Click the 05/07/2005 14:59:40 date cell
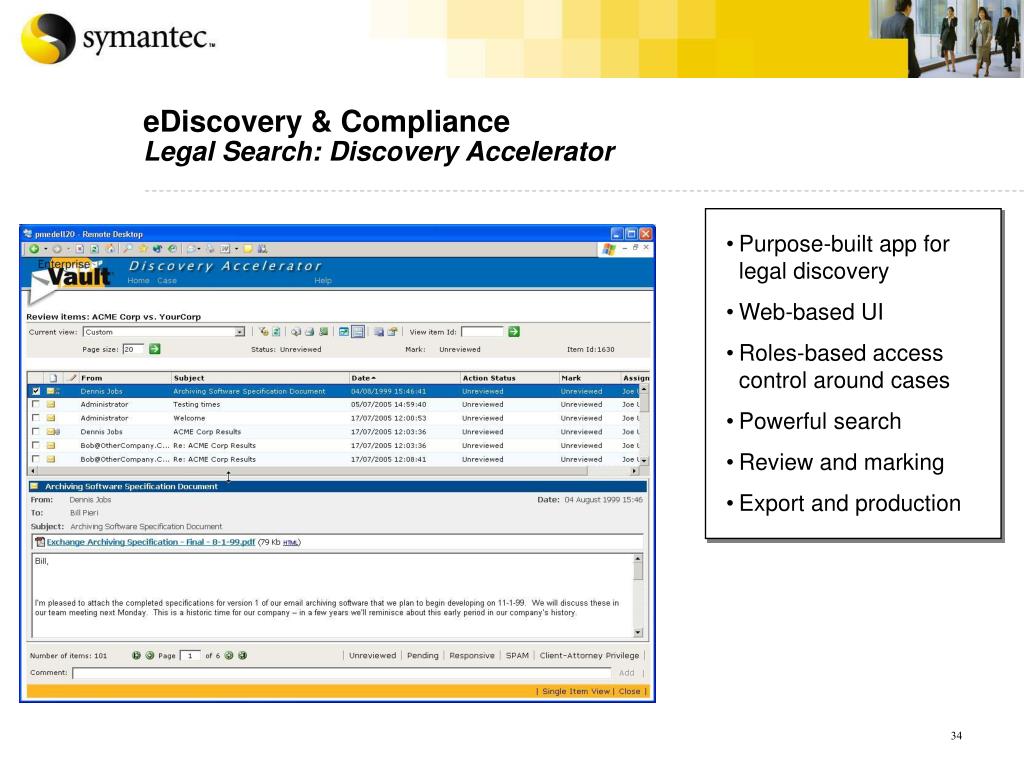 pos(389,404)
